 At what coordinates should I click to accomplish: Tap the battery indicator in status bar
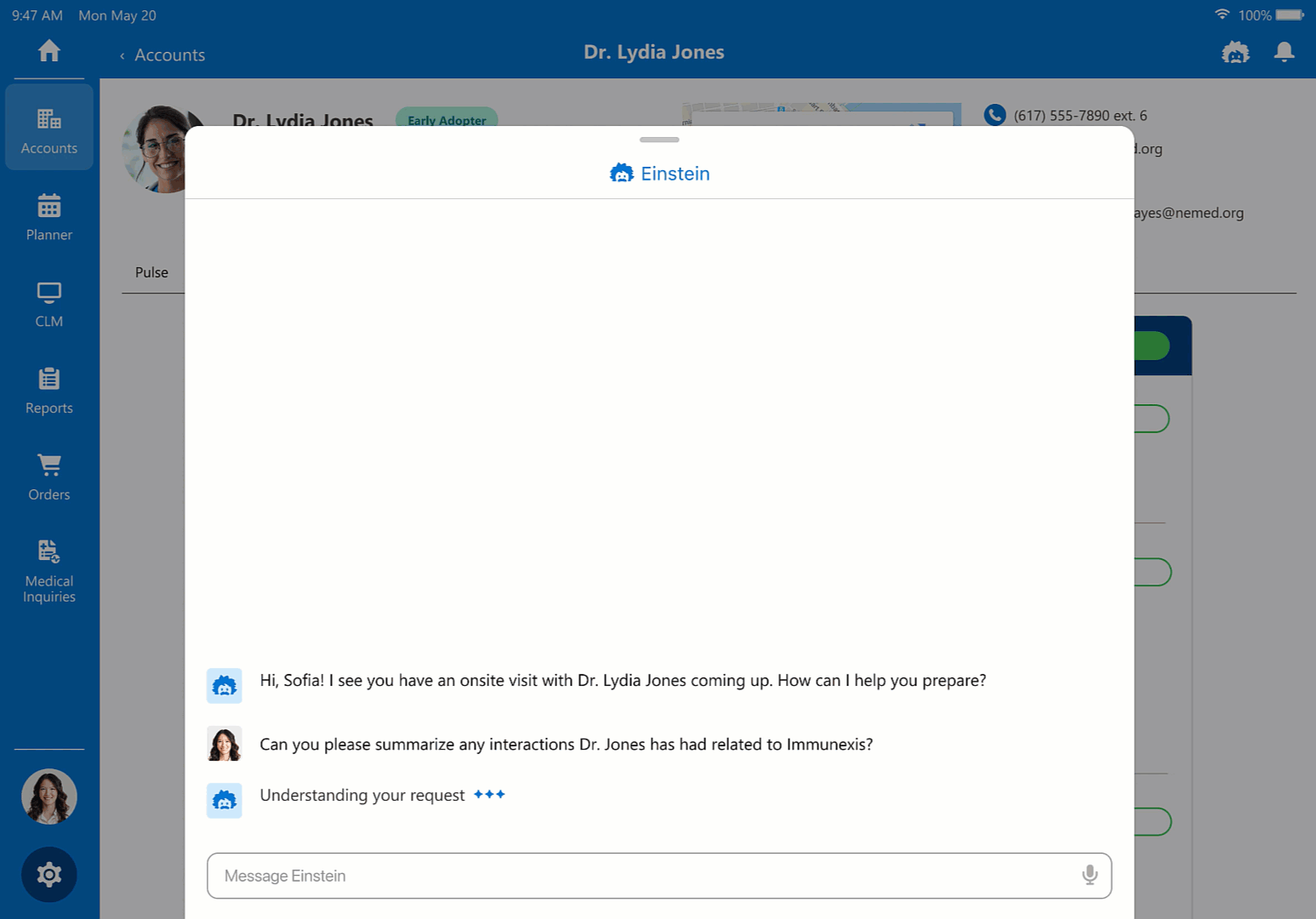click(1290, 14)
